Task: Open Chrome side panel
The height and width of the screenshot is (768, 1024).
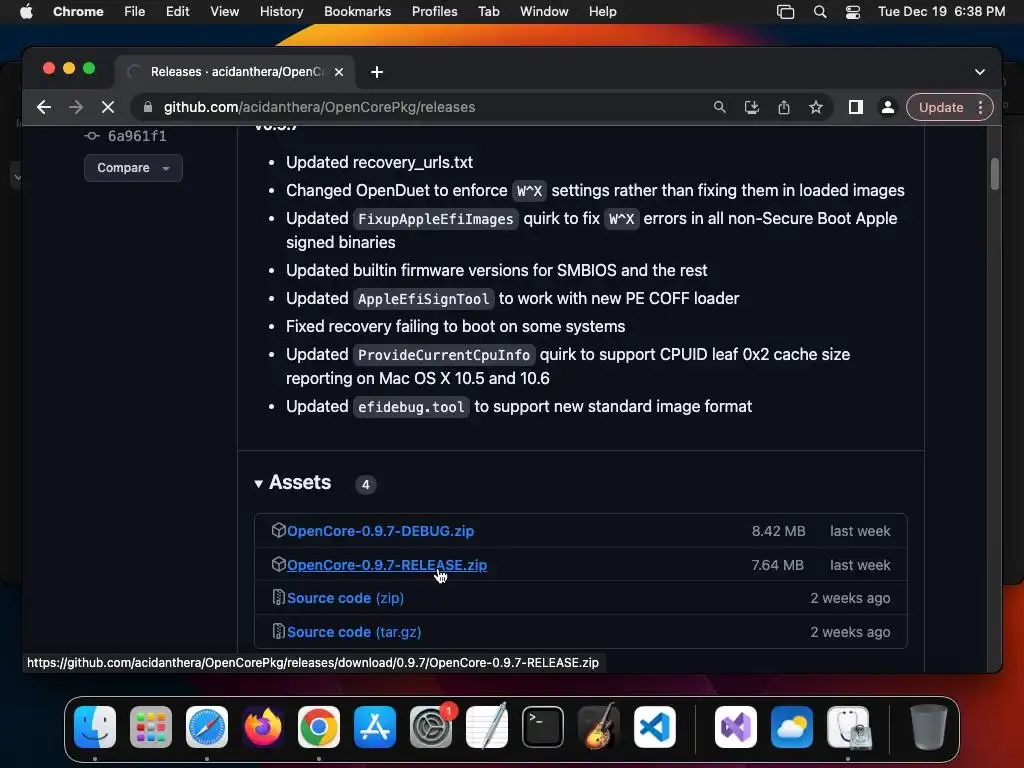Action: coord(856,107)
